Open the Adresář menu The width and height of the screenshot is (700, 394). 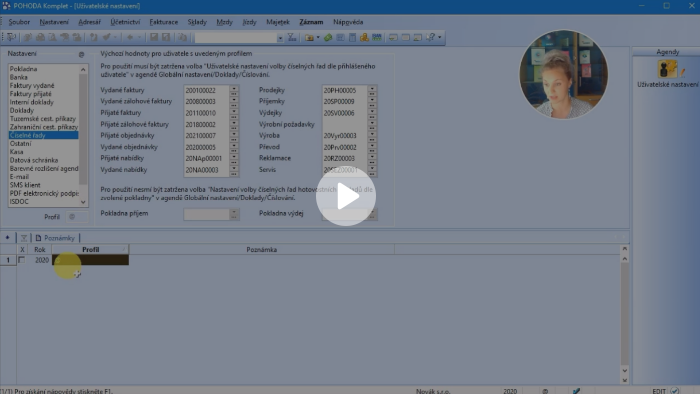coord(89,22)
